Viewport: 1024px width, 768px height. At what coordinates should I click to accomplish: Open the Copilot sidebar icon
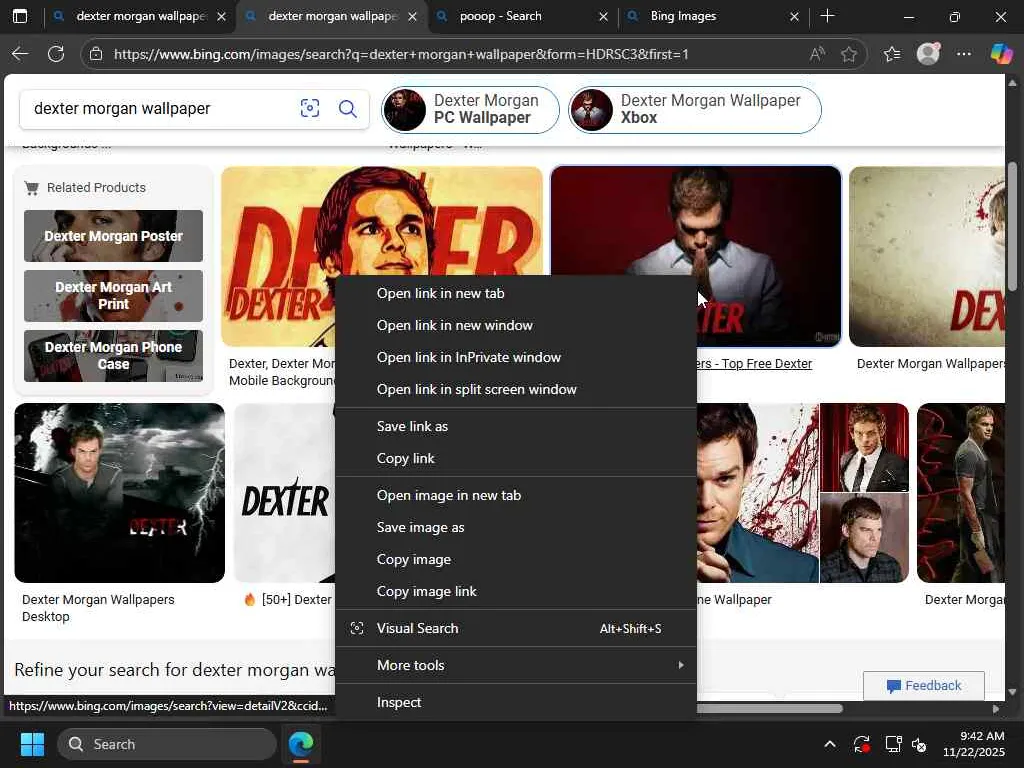(x=1001, y=54)
